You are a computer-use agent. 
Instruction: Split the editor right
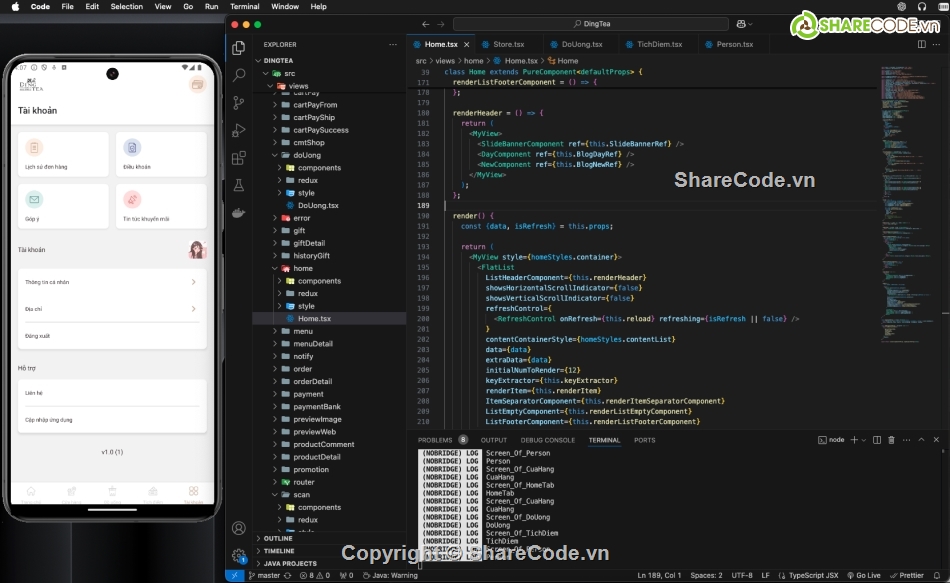point(922,44)
